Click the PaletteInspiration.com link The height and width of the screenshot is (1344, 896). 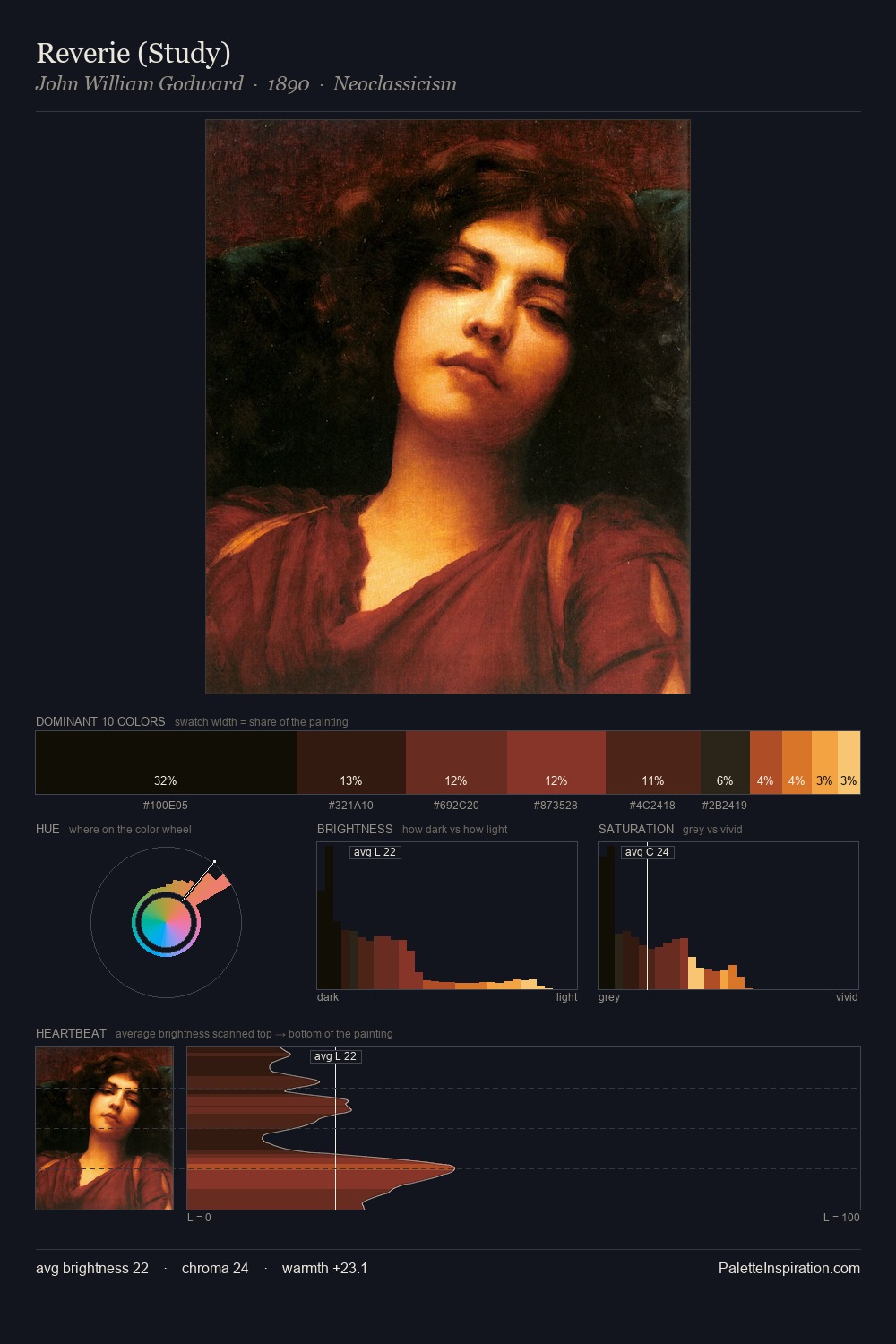click(789, 1268)
